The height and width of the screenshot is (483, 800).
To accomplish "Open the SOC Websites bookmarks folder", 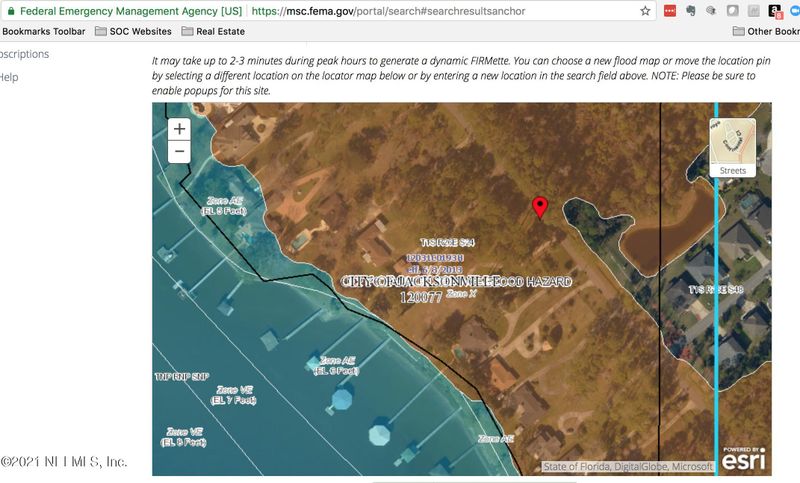I will [133, 31].
